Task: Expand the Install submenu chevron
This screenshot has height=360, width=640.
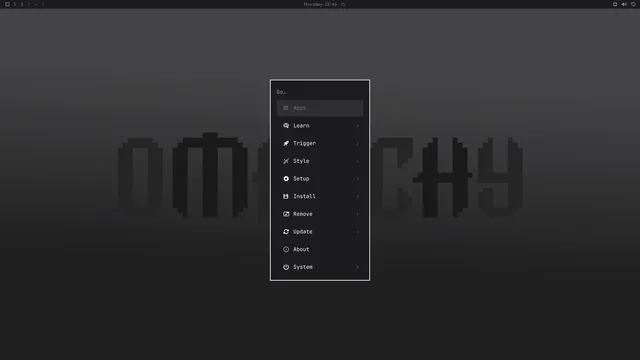Action: (x=358, y=197)
